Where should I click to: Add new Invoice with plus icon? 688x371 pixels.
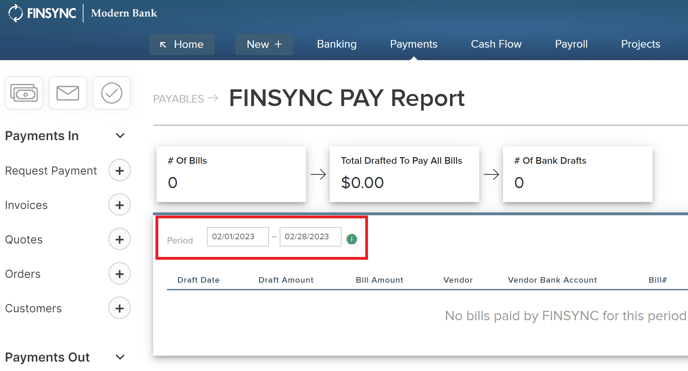click(x=119, y=205)
